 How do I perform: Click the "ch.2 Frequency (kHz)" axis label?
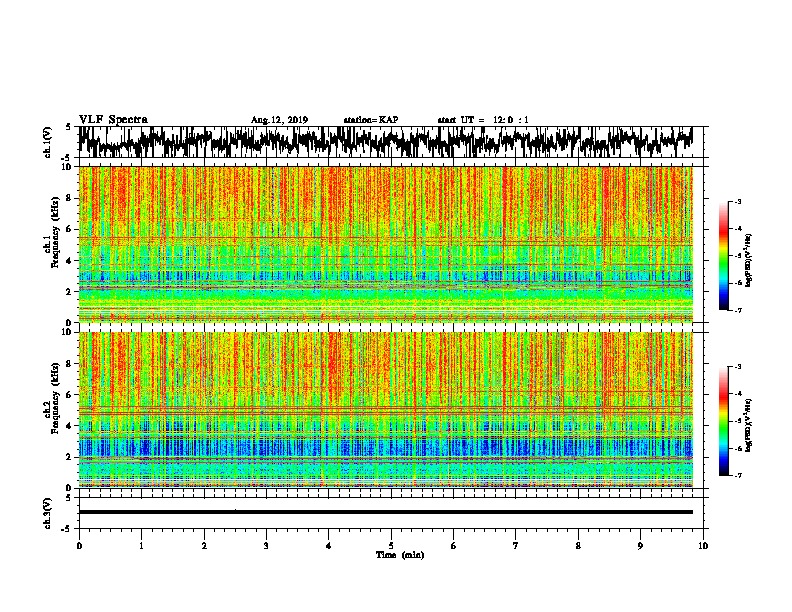51,398
